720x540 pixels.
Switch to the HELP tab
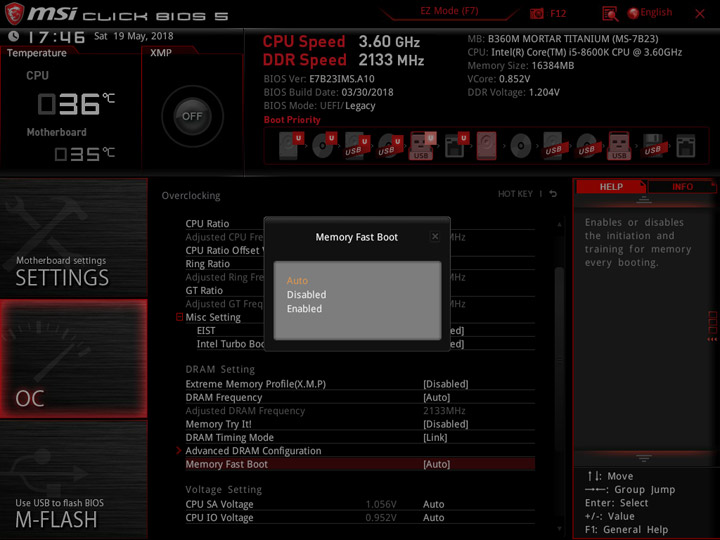tap(611, 186)
